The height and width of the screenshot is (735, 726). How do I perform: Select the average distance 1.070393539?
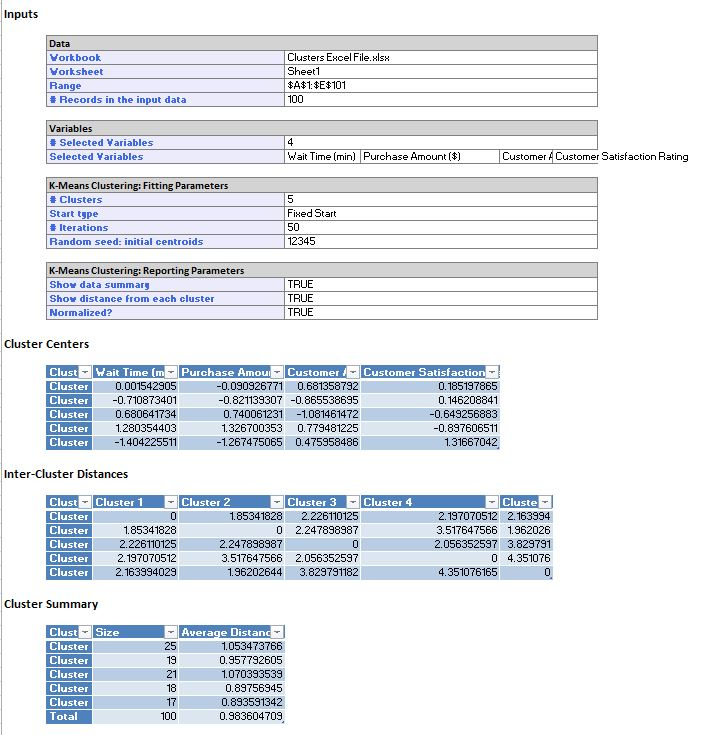click(x=232, y=675)
